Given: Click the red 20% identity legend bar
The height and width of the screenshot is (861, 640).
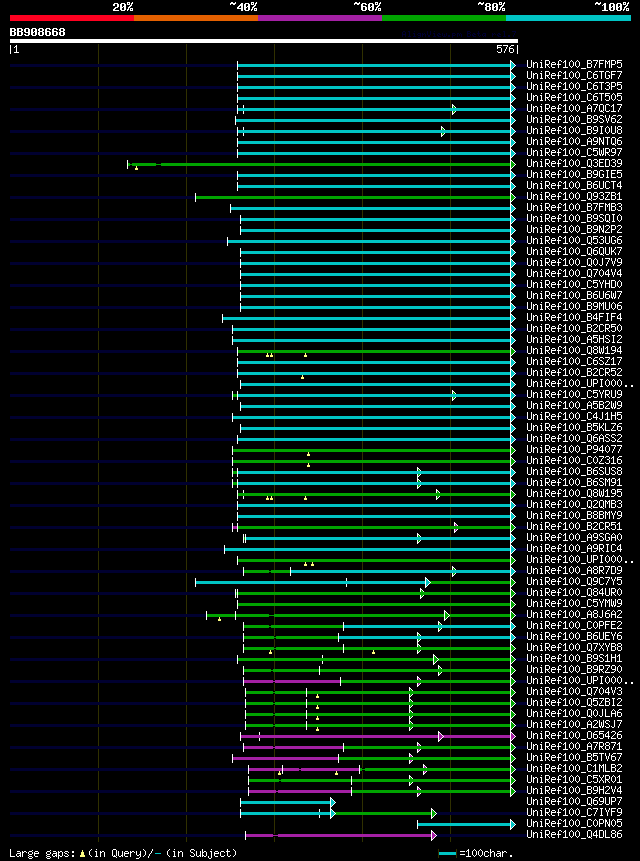Looking at the screenshot, I should (72, 18).
